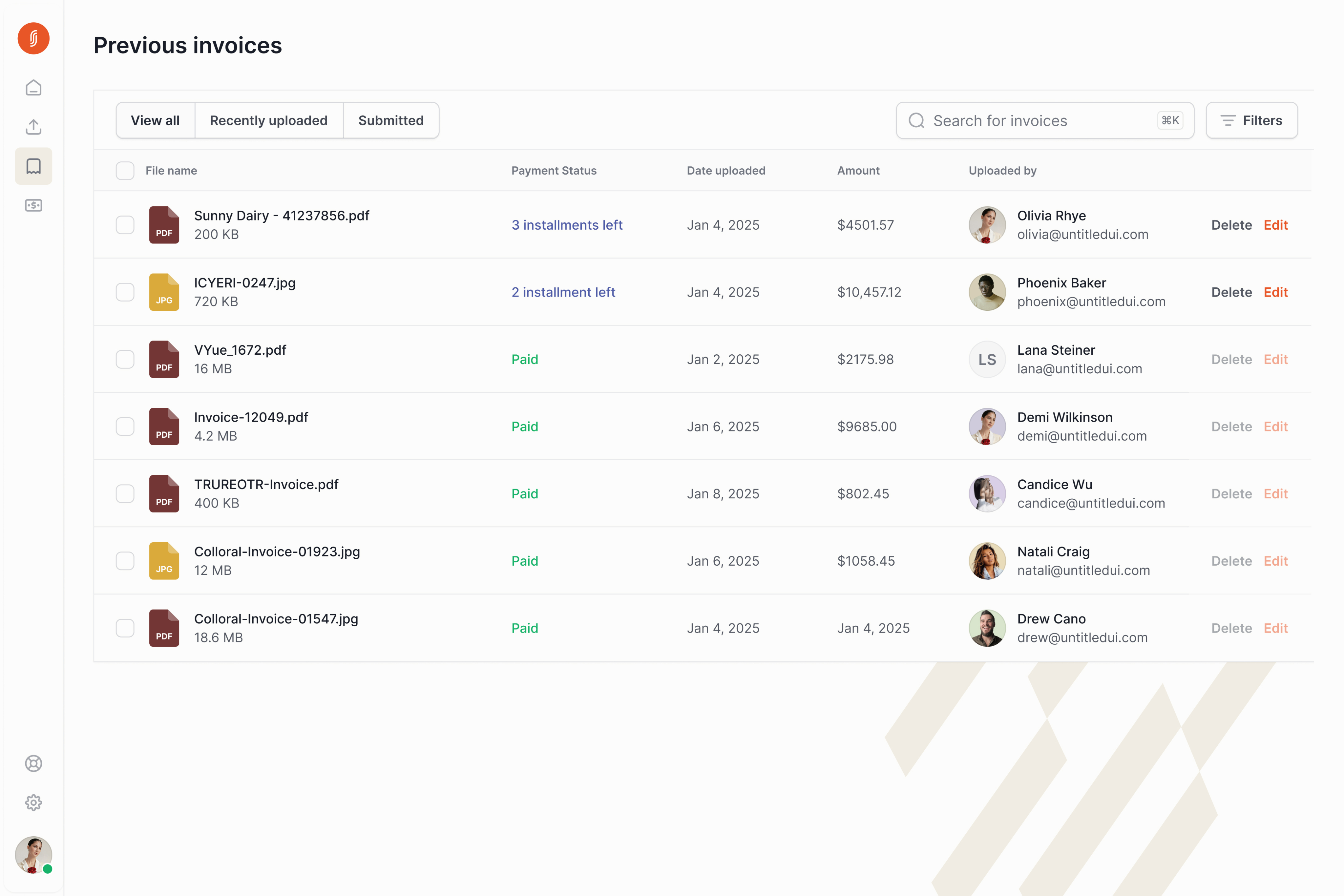Screen dimensions: 1344x896
Task: Check the Sunny Dairy invoice row
Action: [125, 225]
